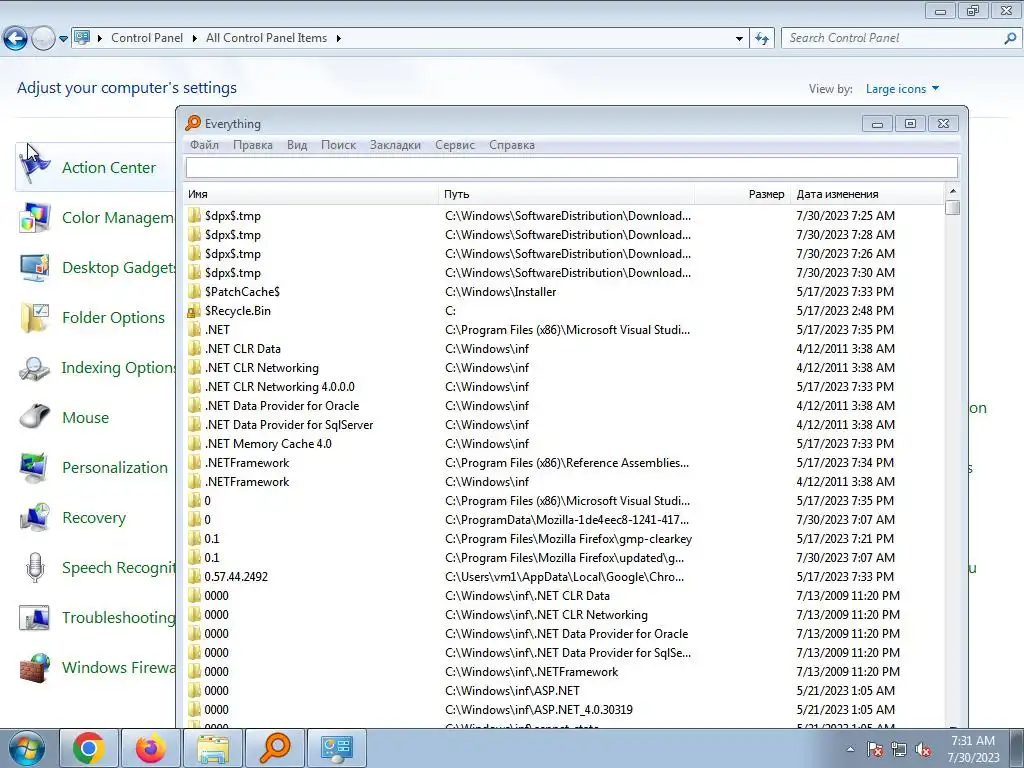Viewport: 1024px width, 768px height.
Task: Open Speech Recognition icon in Control Panel
Action: [x=35, y=568]
